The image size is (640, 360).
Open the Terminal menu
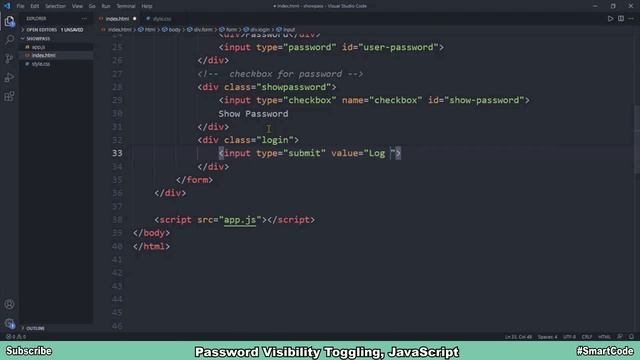click(x=126, y=6)
